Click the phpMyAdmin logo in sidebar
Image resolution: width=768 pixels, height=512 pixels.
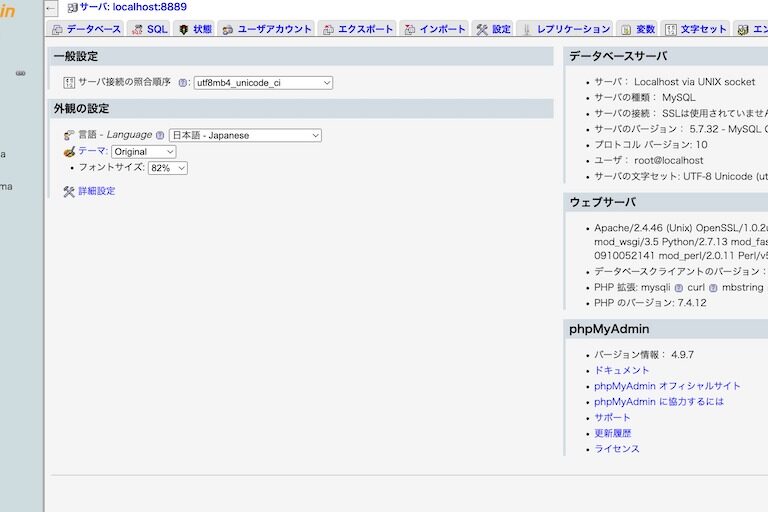(8, 11)
